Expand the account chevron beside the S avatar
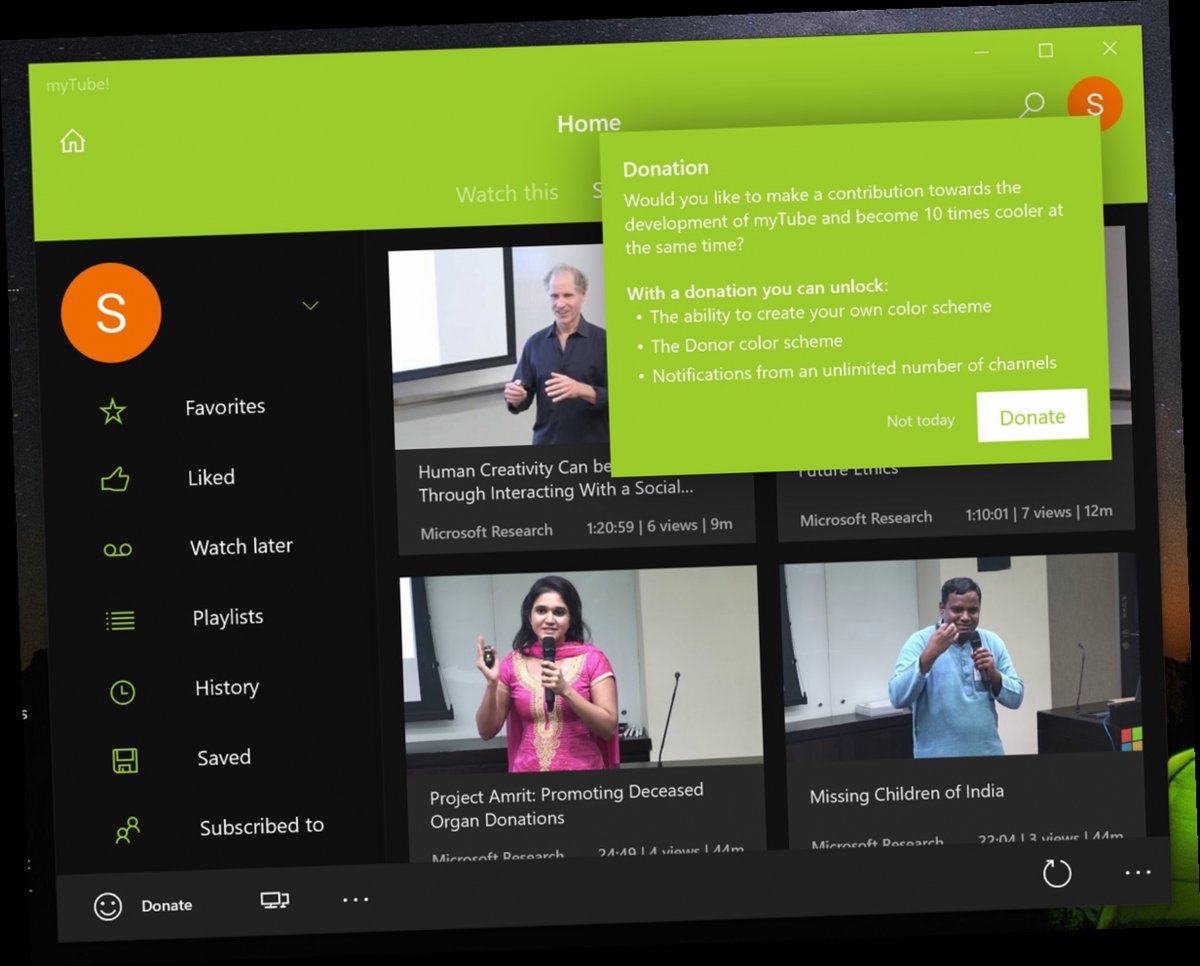Screen dimensions: 1200x966 click(310, 305)
